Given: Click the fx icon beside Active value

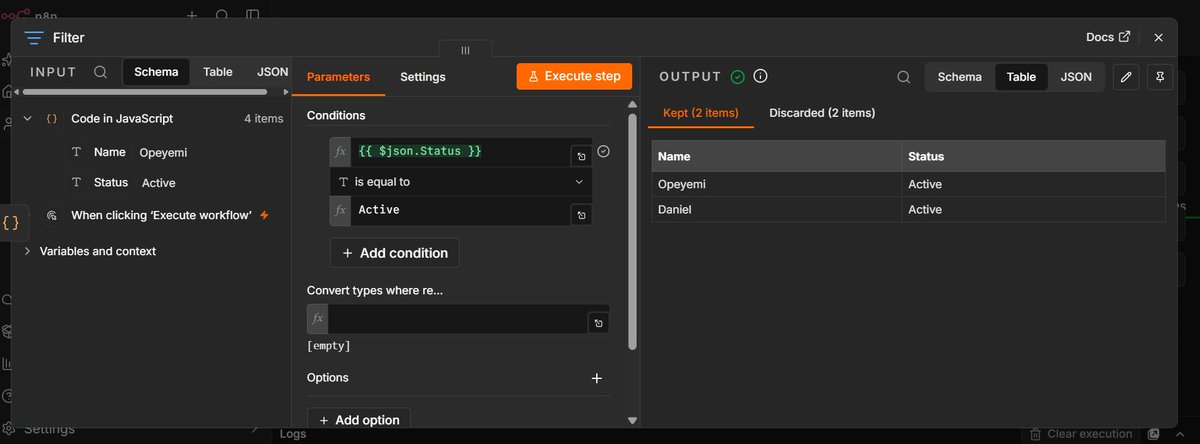Looking at the screenshot, I should pos(341,210).
